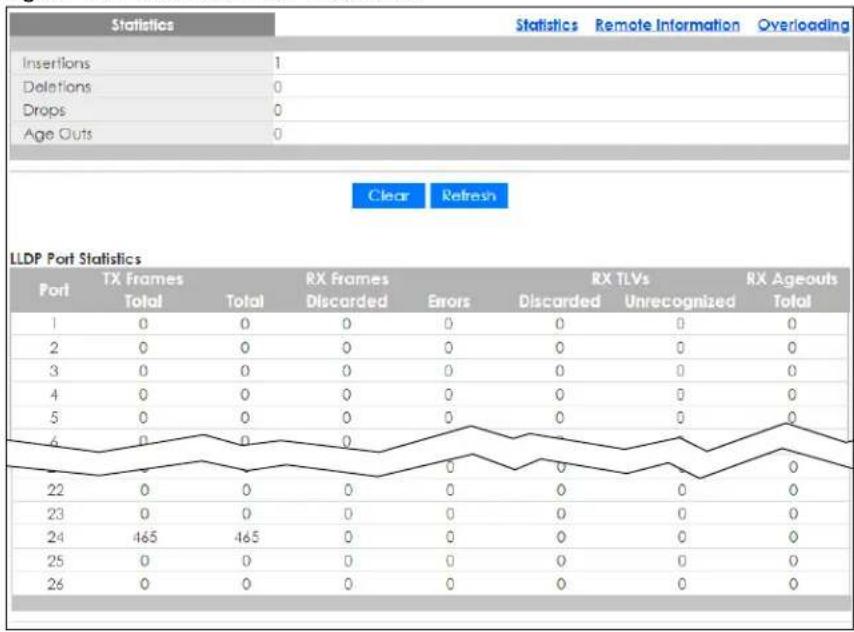Image resolution: width=854 pixels, height=632 pixels.
Task: Select port 1 row number
Action: (x=54, y=324)
